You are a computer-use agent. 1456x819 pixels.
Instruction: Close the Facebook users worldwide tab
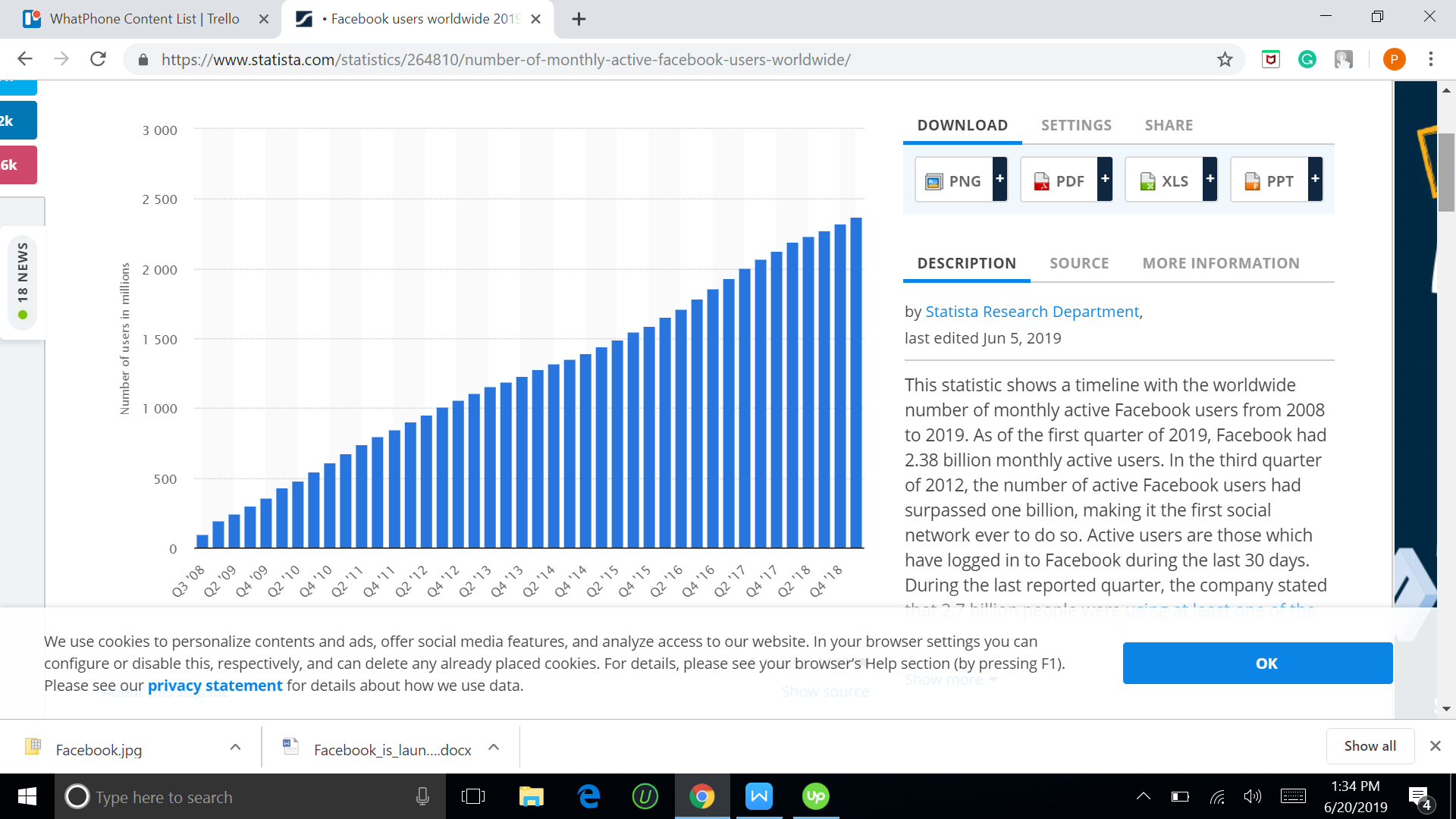click(x=535, y=19)
